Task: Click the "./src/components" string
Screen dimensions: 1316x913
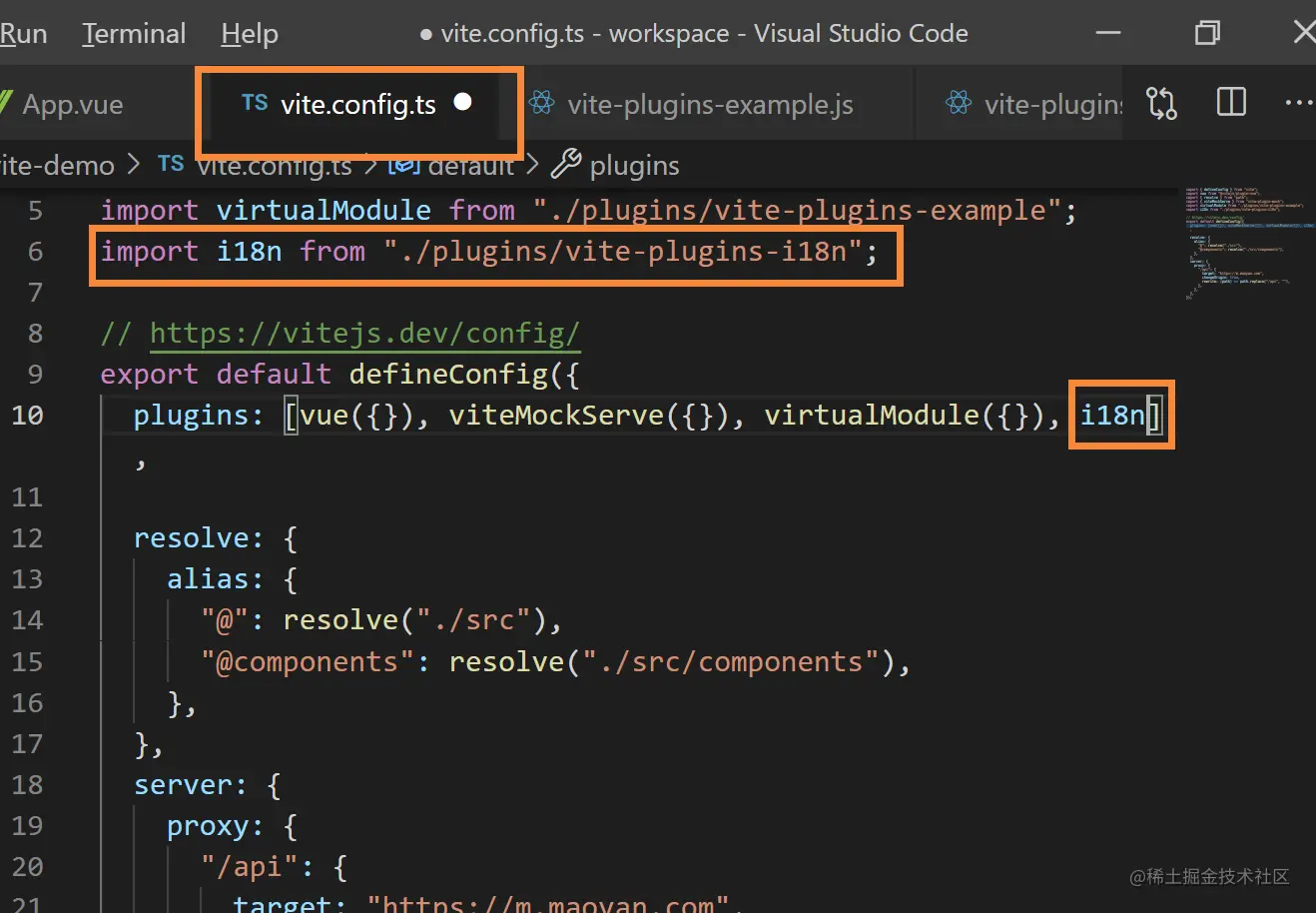Action: (x=730, y=662)
